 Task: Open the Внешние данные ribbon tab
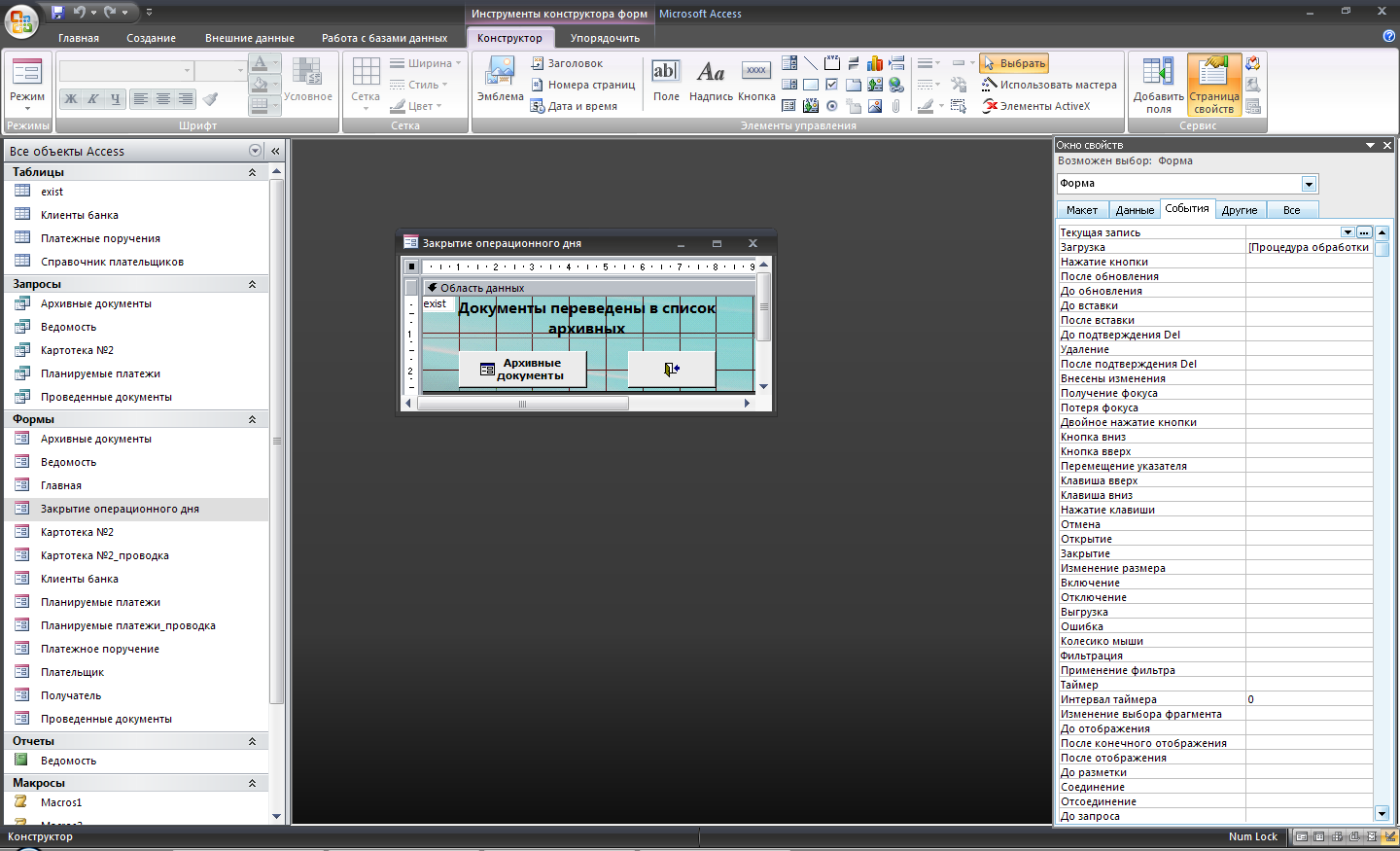(250, 38)
